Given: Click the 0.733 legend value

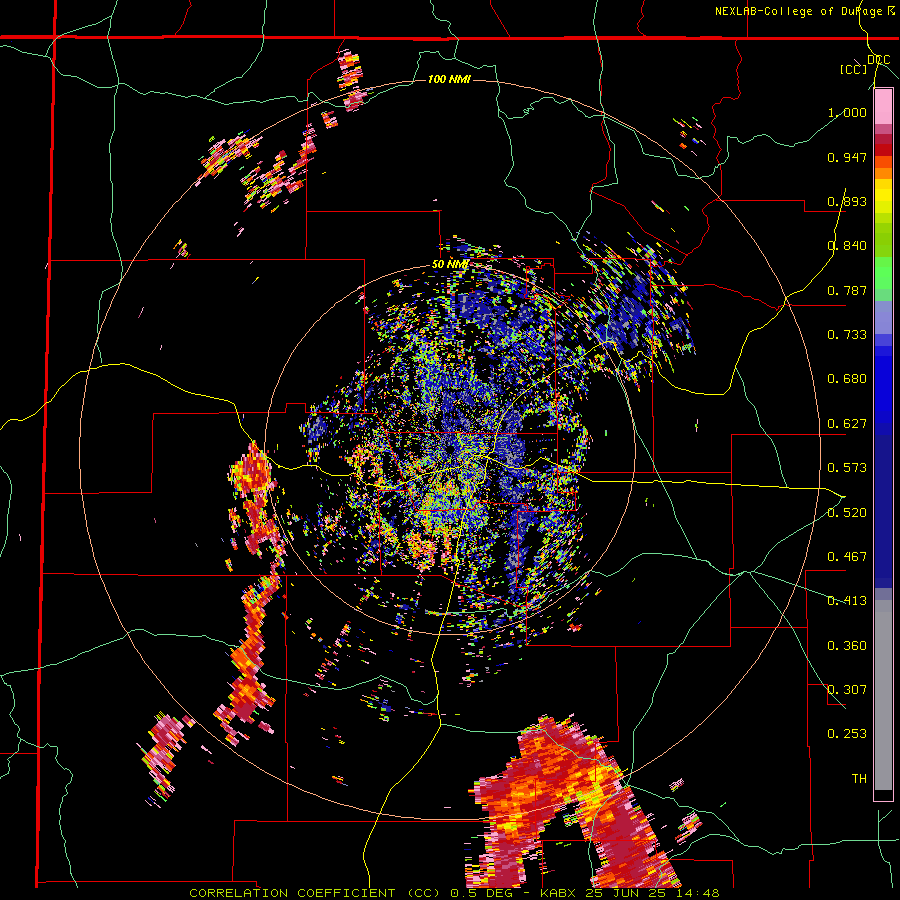Looking at the screenshot, I should (x=847, y=335).
